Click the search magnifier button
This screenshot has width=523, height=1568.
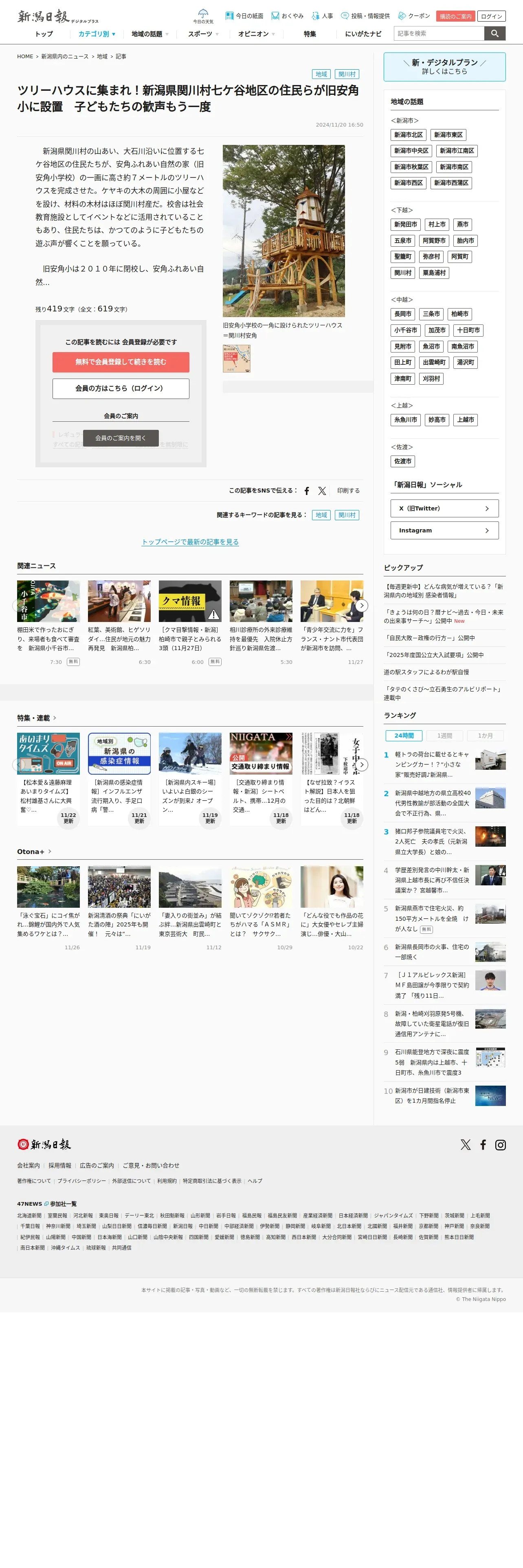[x=495, y=33]
